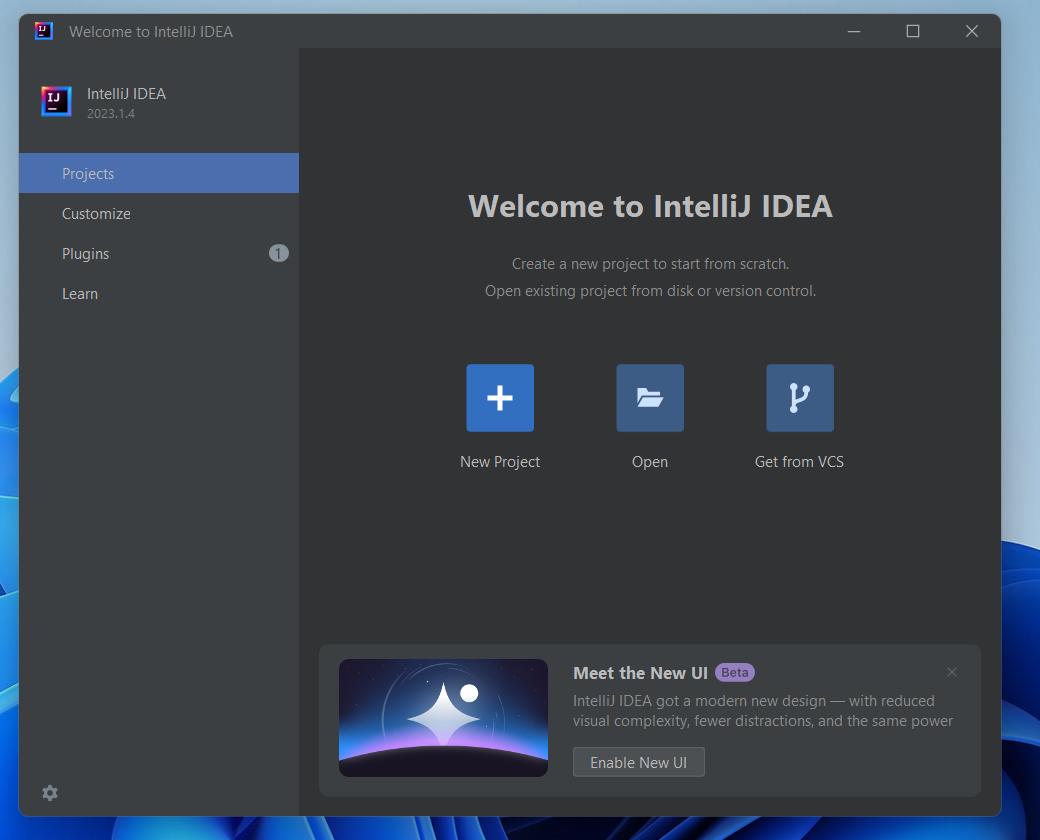Dismiss the Meet the New UI banner
This screenshot has width=1040, height=840.
(952, 672)
